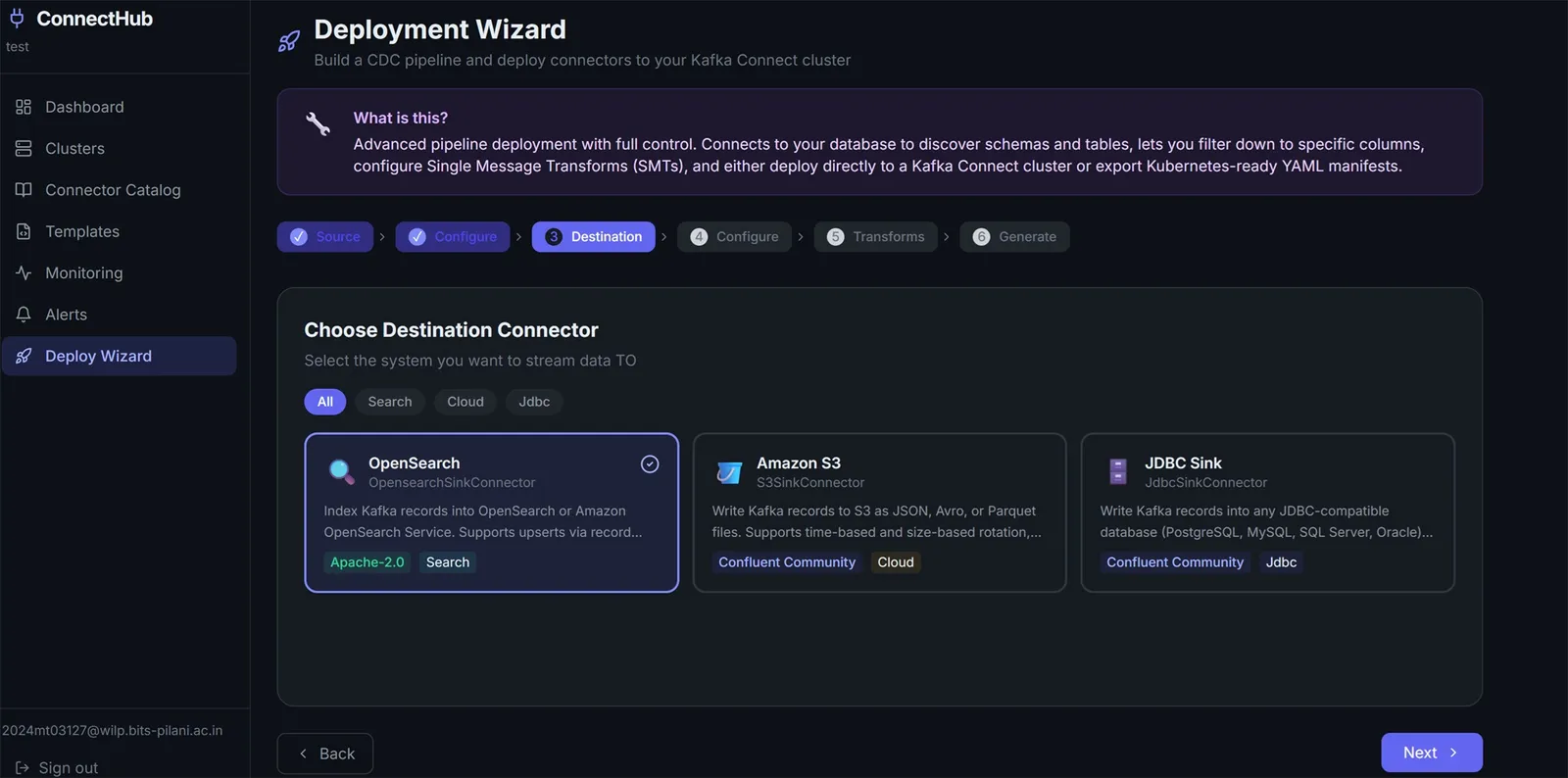The image size is (1568, 778).
Task: Jump to Configure step 4
Action: coord(735,237)
